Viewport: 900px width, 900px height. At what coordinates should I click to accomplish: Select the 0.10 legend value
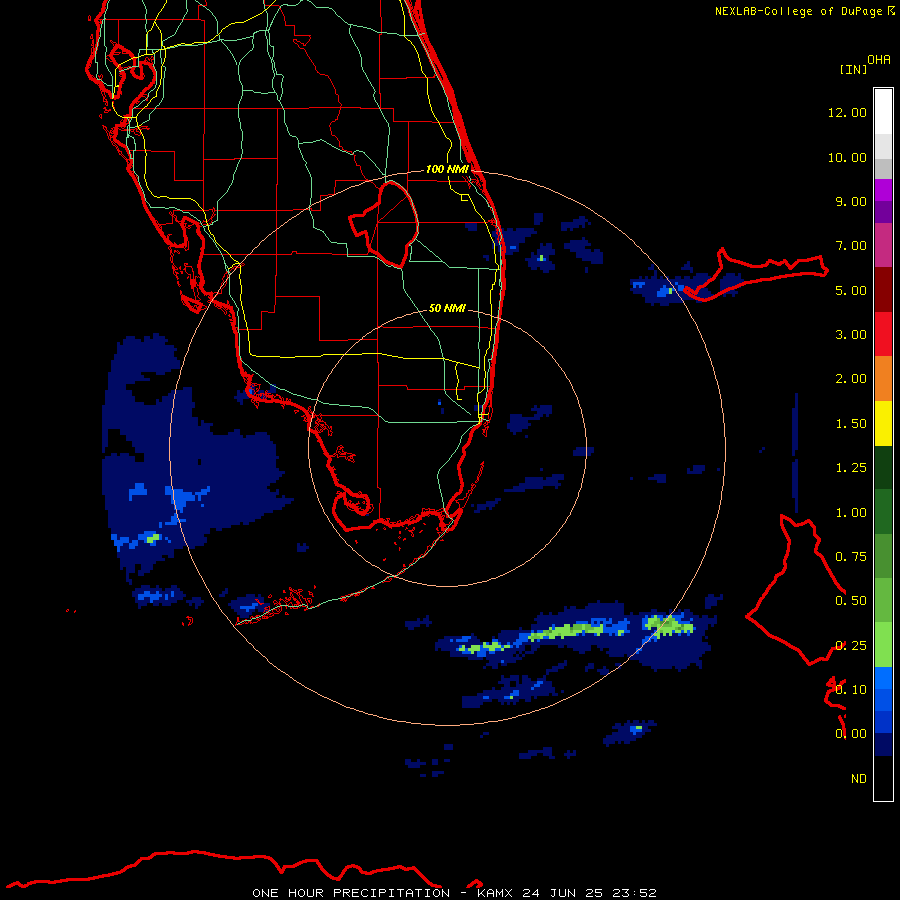point(851,690)
